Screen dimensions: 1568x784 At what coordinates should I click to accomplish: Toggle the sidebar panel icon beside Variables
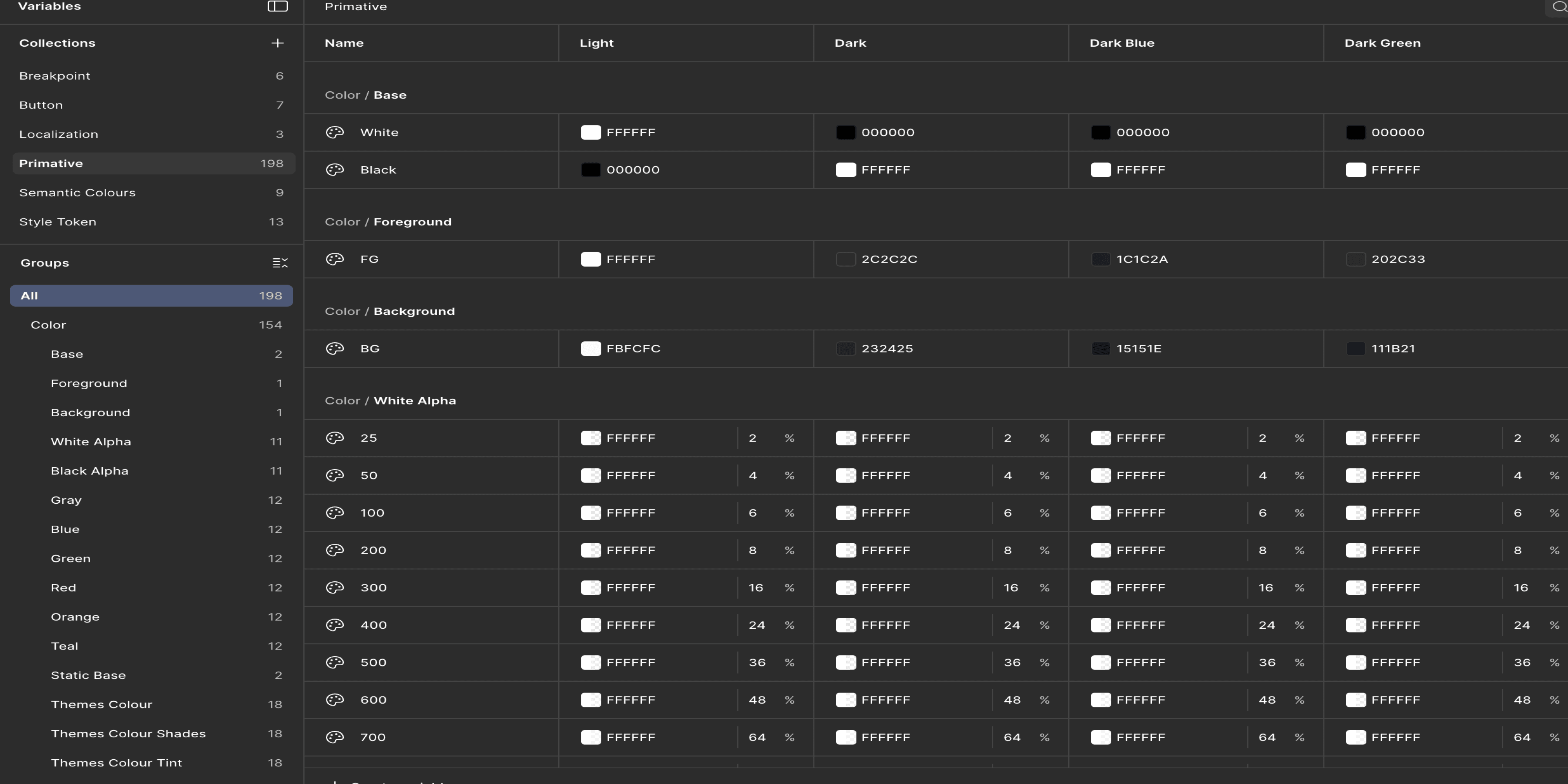pyautogui.click(x=278, y=6)
